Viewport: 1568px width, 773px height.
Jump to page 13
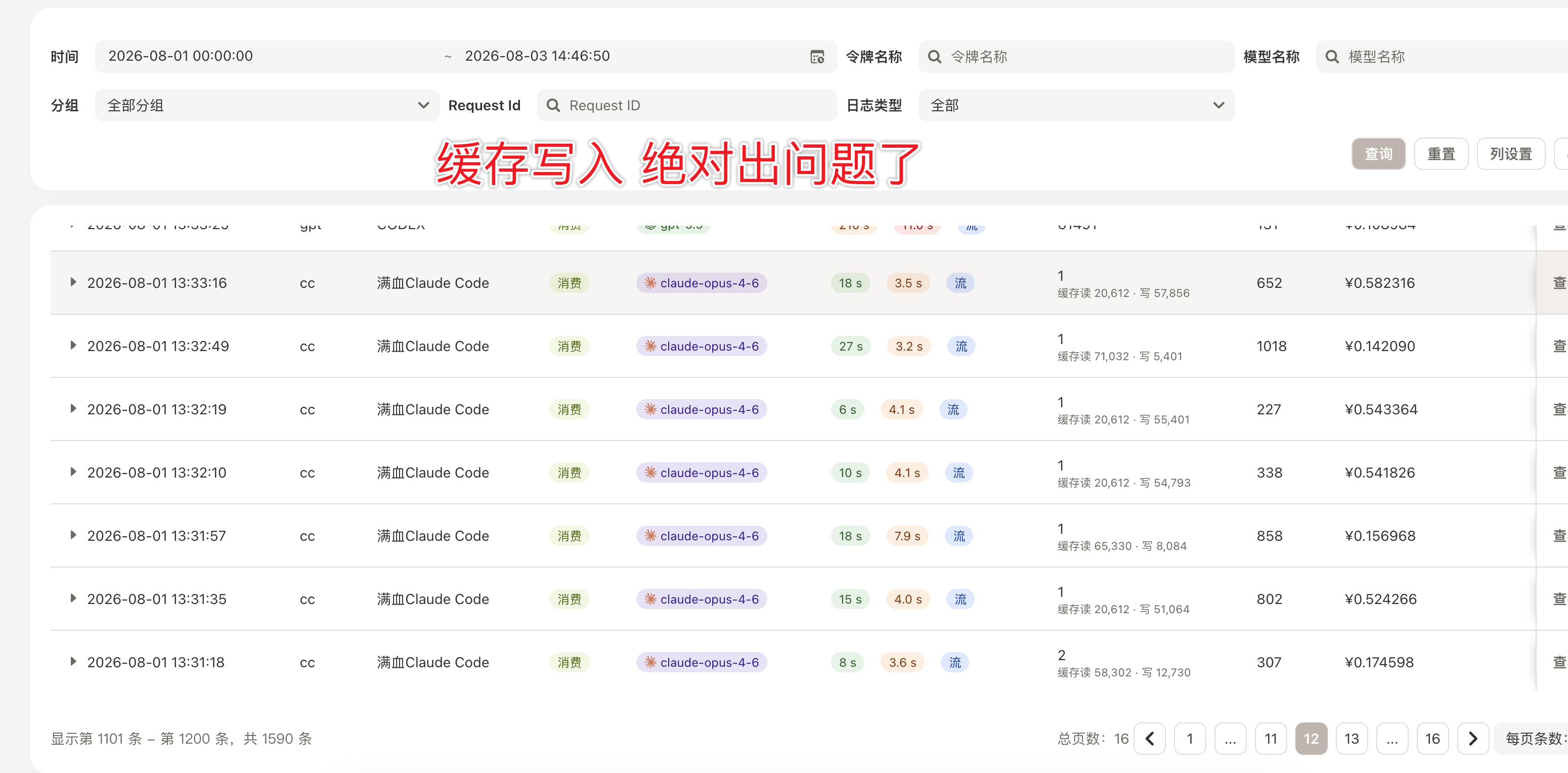[x=1352, y=739]
